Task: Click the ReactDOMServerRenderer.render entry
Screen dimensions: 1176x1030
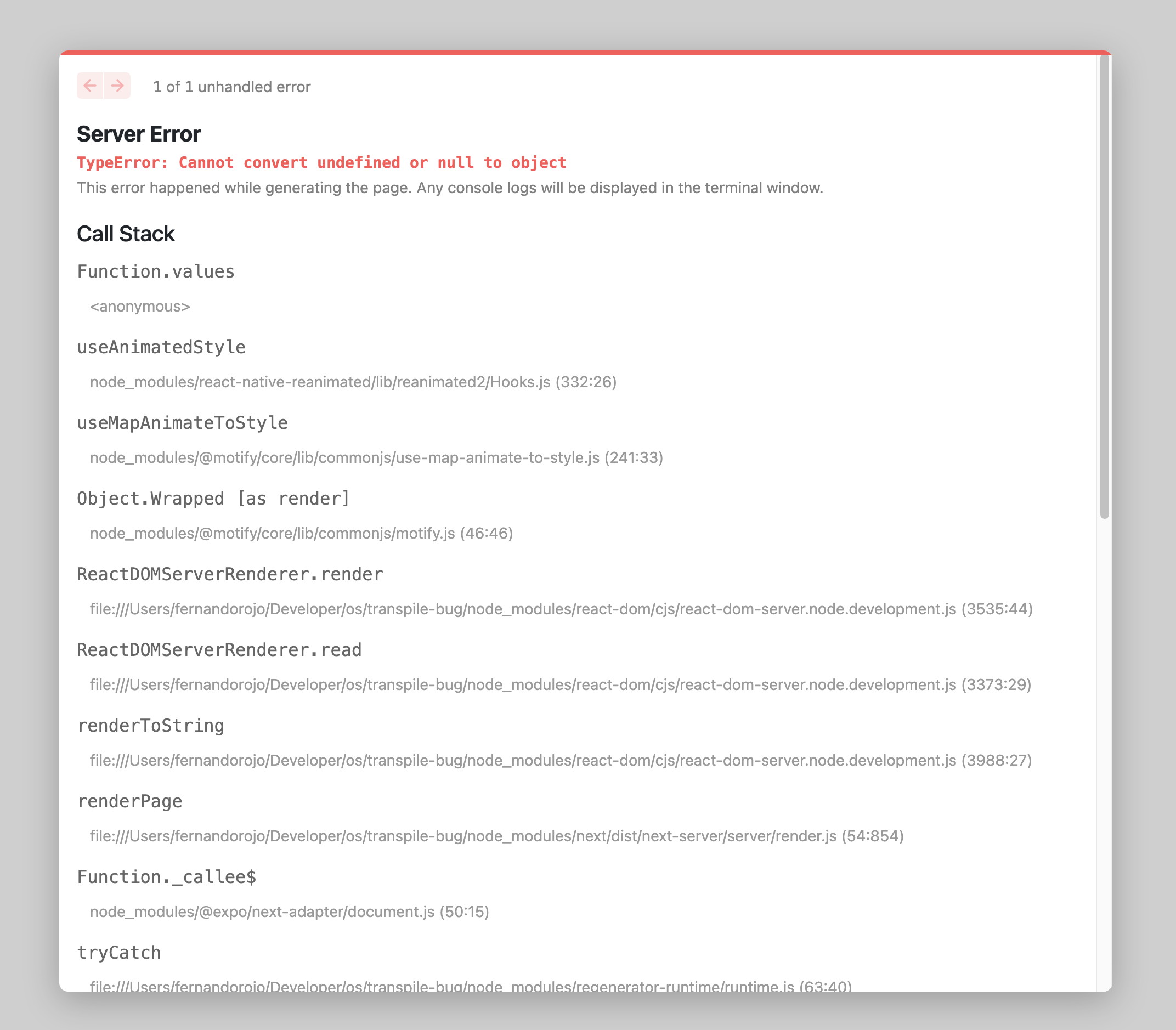Action: [x=230, y=573]
